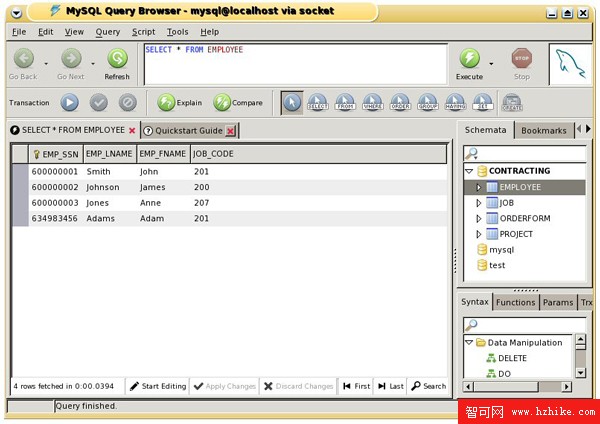Select the SELECT query builder tool
The height and width of the screenshot is (424, 600).
(318, 103)
